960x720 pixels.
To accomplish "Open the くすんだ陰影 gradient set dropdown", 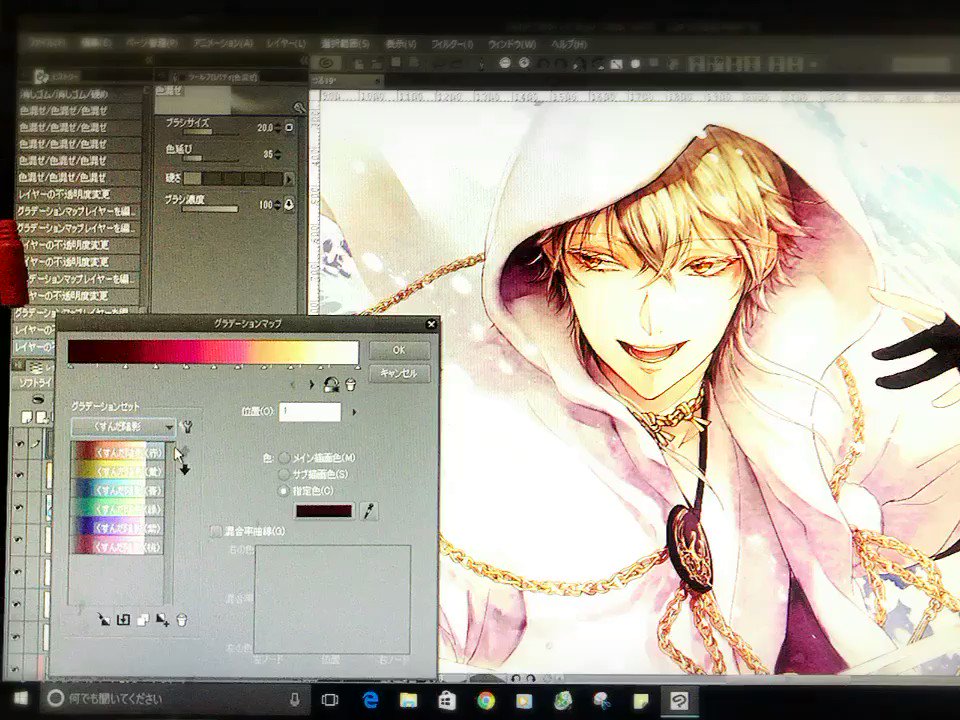I will click(x=124, y=426).
